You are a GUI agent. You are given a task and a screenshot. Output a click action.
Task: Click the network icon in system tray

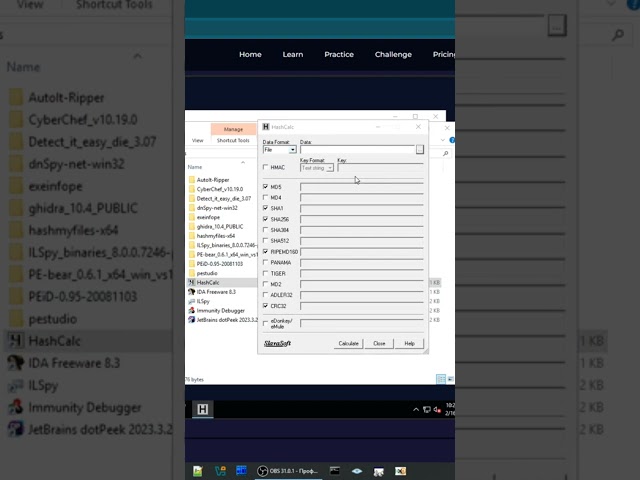click(x=427, y=409)
